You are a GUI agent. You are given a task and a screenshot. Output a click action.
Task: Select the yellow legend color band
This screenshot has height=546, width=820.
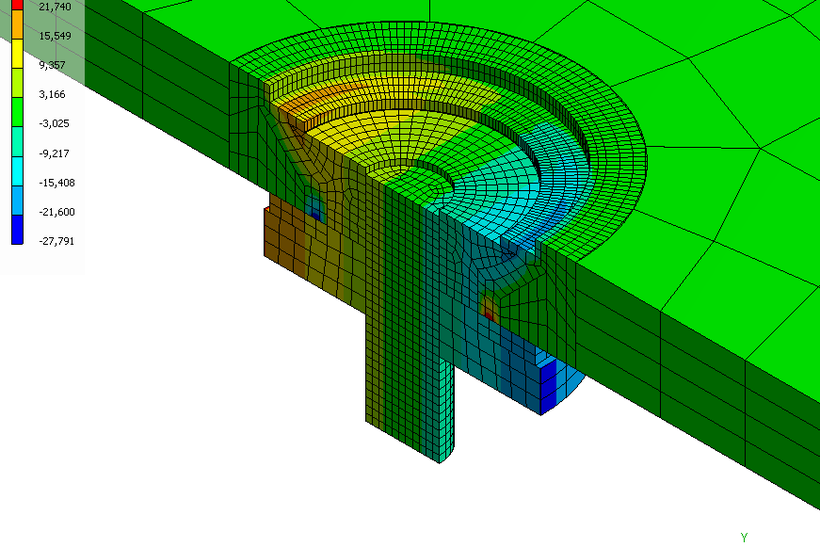click(17, 53)
